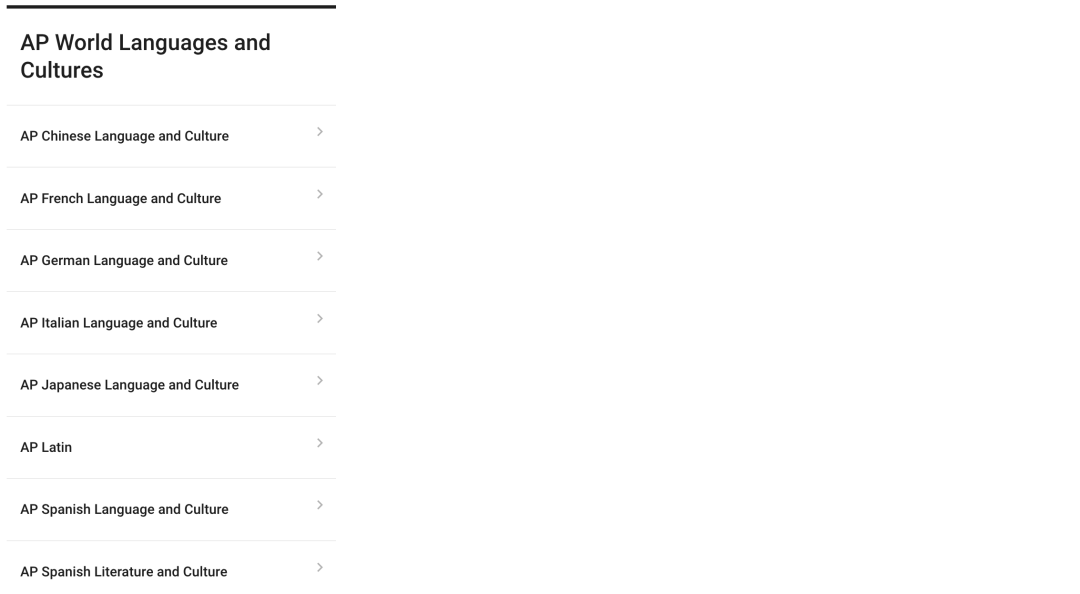
Task: Click the arrow icon next to AP French Language and Culture
Action: coord(320,194)
